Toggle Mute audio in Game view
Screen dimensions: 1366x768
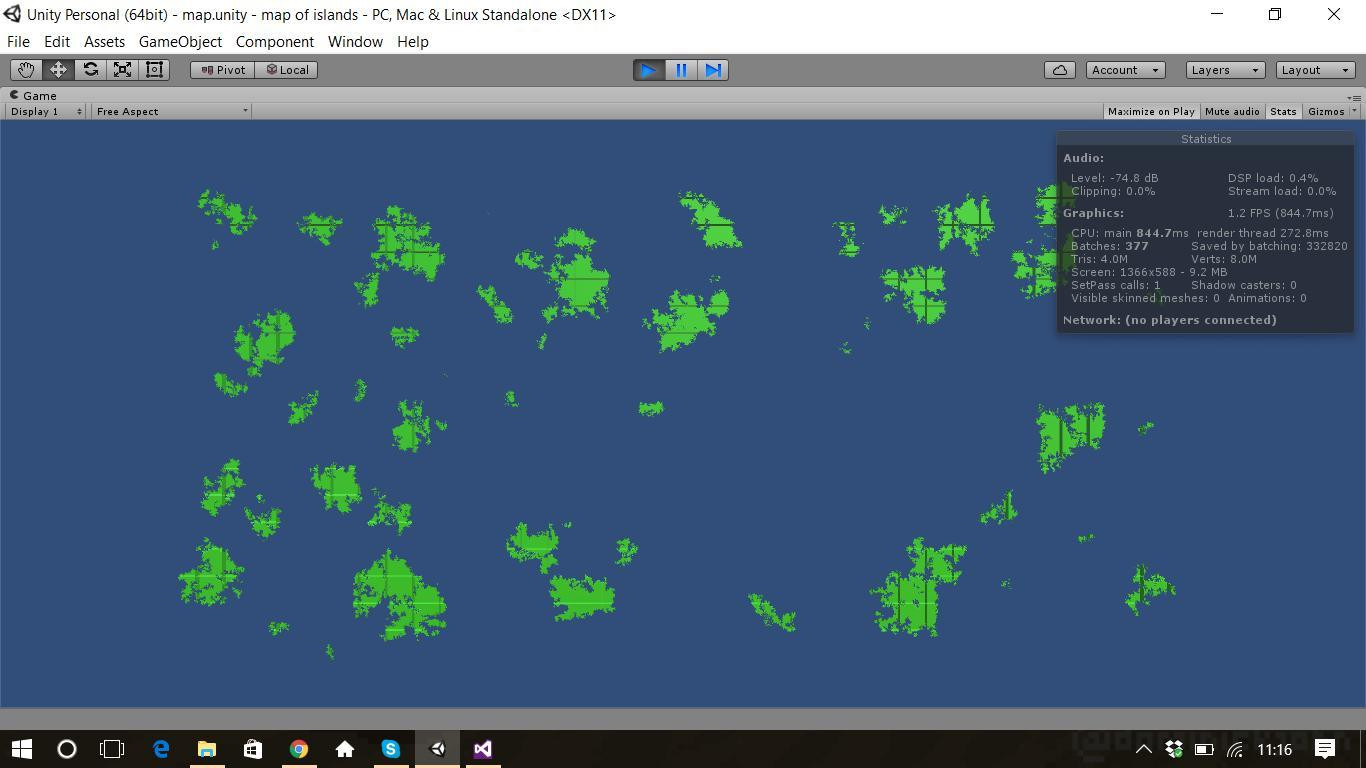coord(1232,111)
